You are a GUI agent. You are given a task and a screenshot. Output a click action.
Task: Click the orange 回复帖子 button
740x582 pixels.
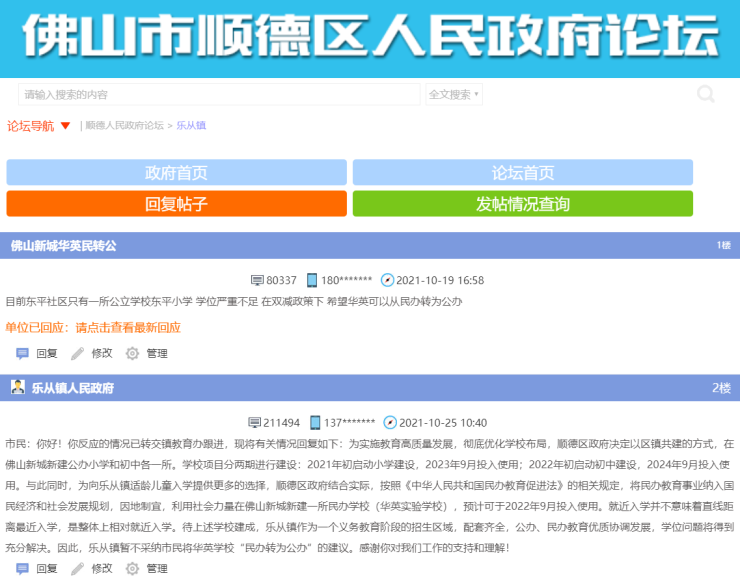pos(176,204)
